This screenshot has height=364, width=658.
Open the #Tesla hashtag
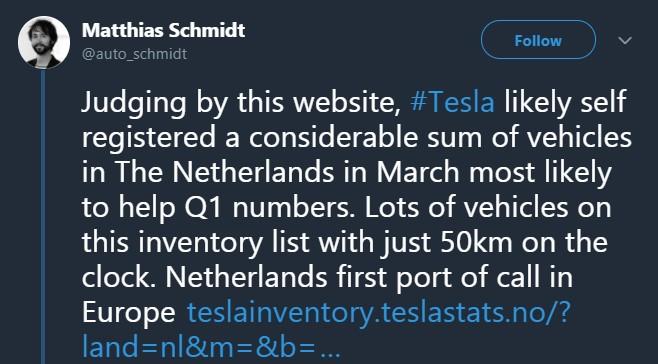[452, 102]
